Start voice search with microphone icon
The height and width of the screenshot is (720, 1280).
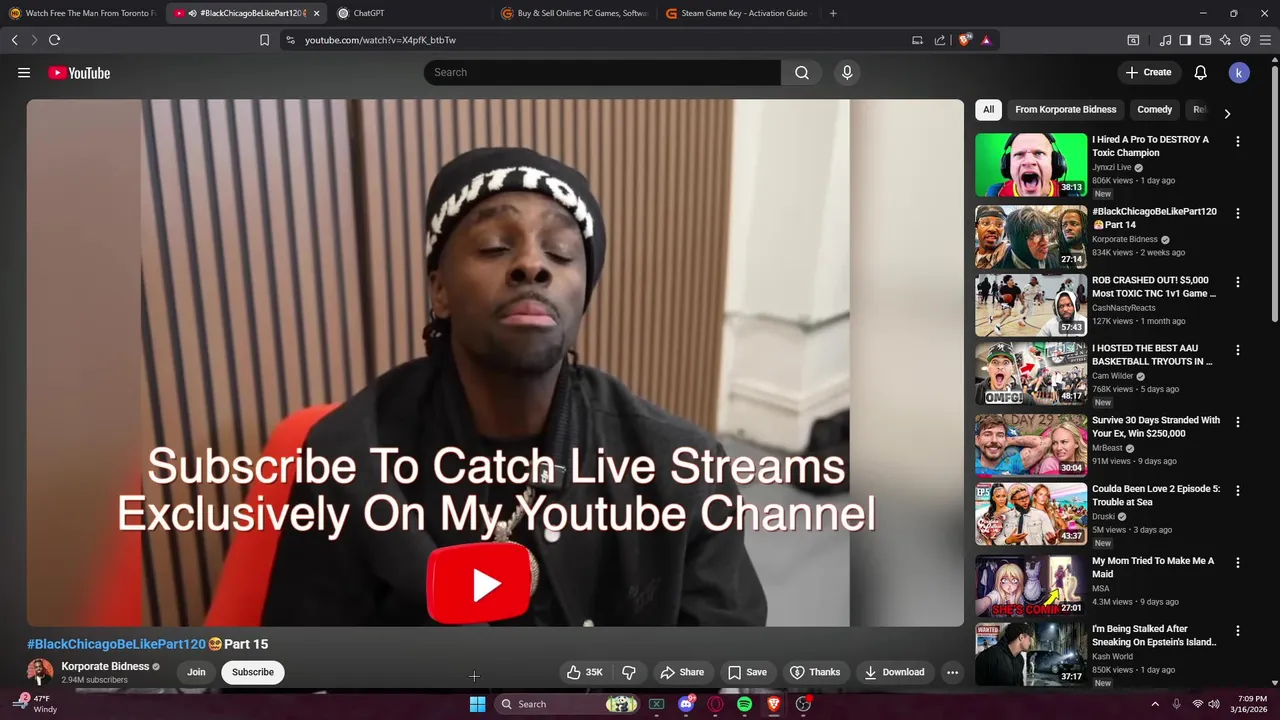coord(847,72)
